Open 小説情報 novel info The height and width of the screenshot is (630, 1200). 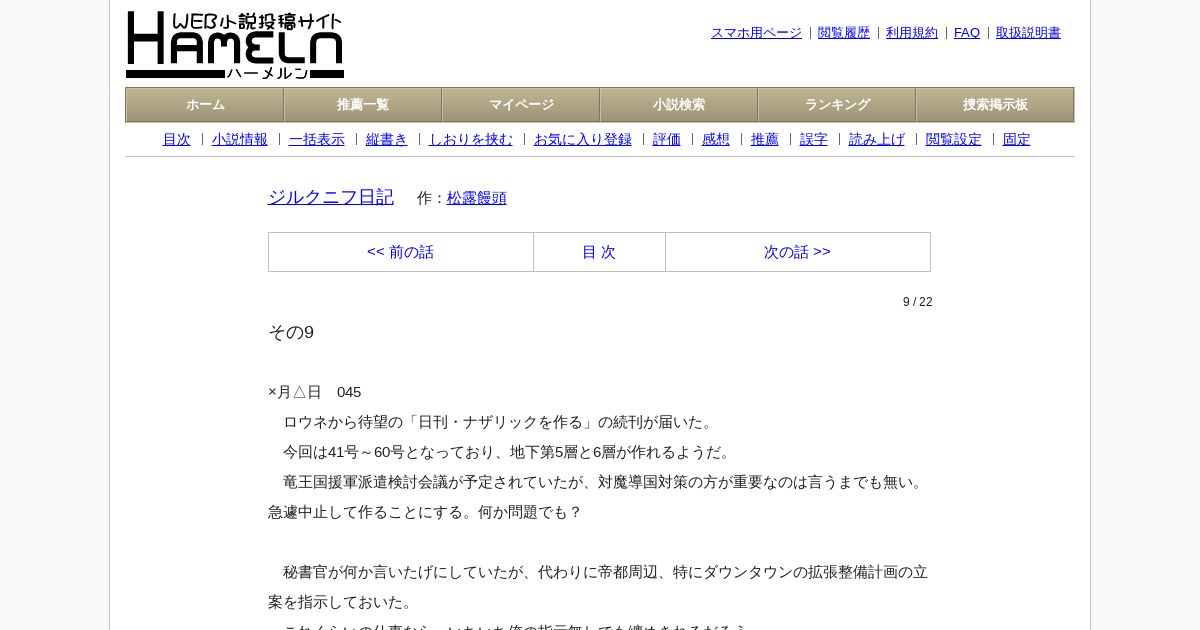click(240, 140)
